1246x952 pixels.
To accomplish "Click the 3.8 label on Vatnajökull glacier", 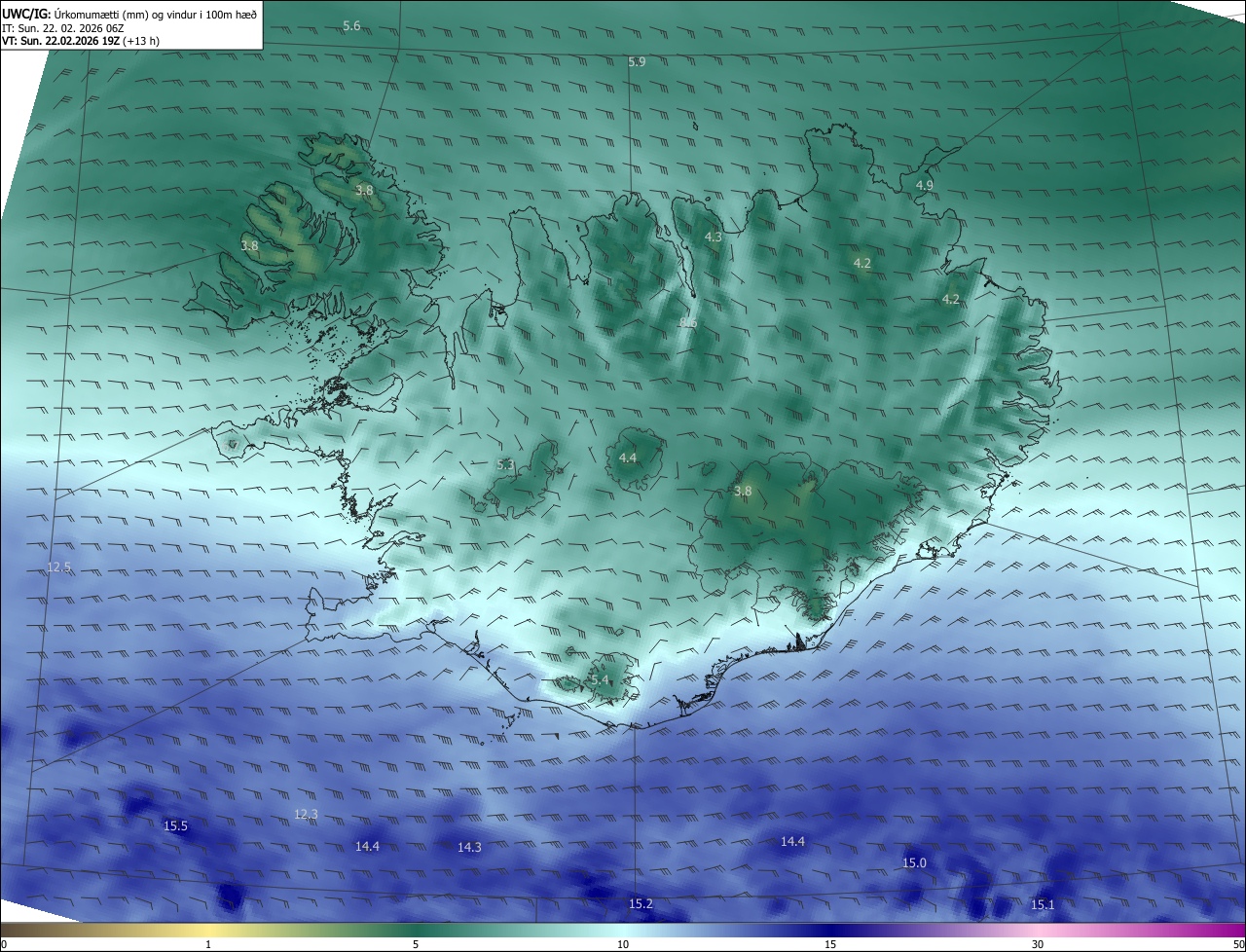I will (743, 492).
